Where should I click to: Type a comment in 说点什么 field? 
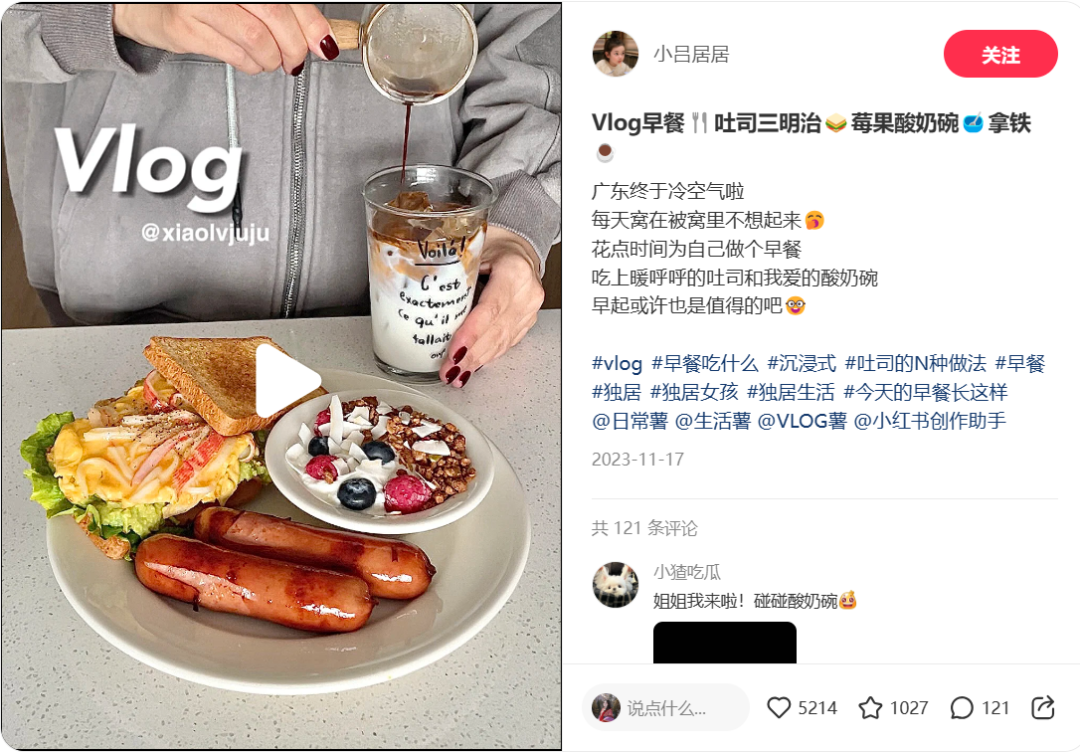[665, 707]
